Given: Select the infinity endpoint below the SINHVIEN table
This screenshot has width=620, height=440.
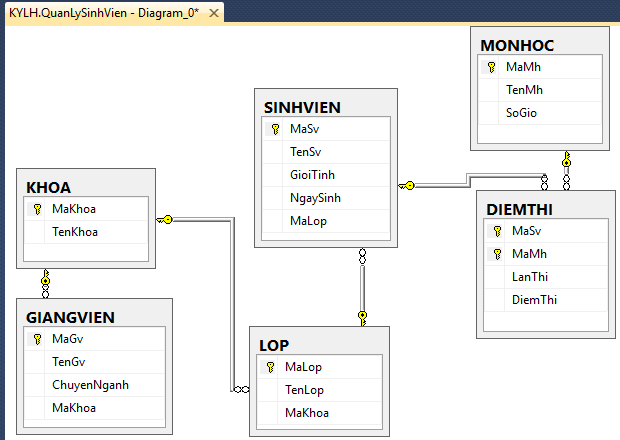Looking at the screenshot, I should tap(362, 256).
